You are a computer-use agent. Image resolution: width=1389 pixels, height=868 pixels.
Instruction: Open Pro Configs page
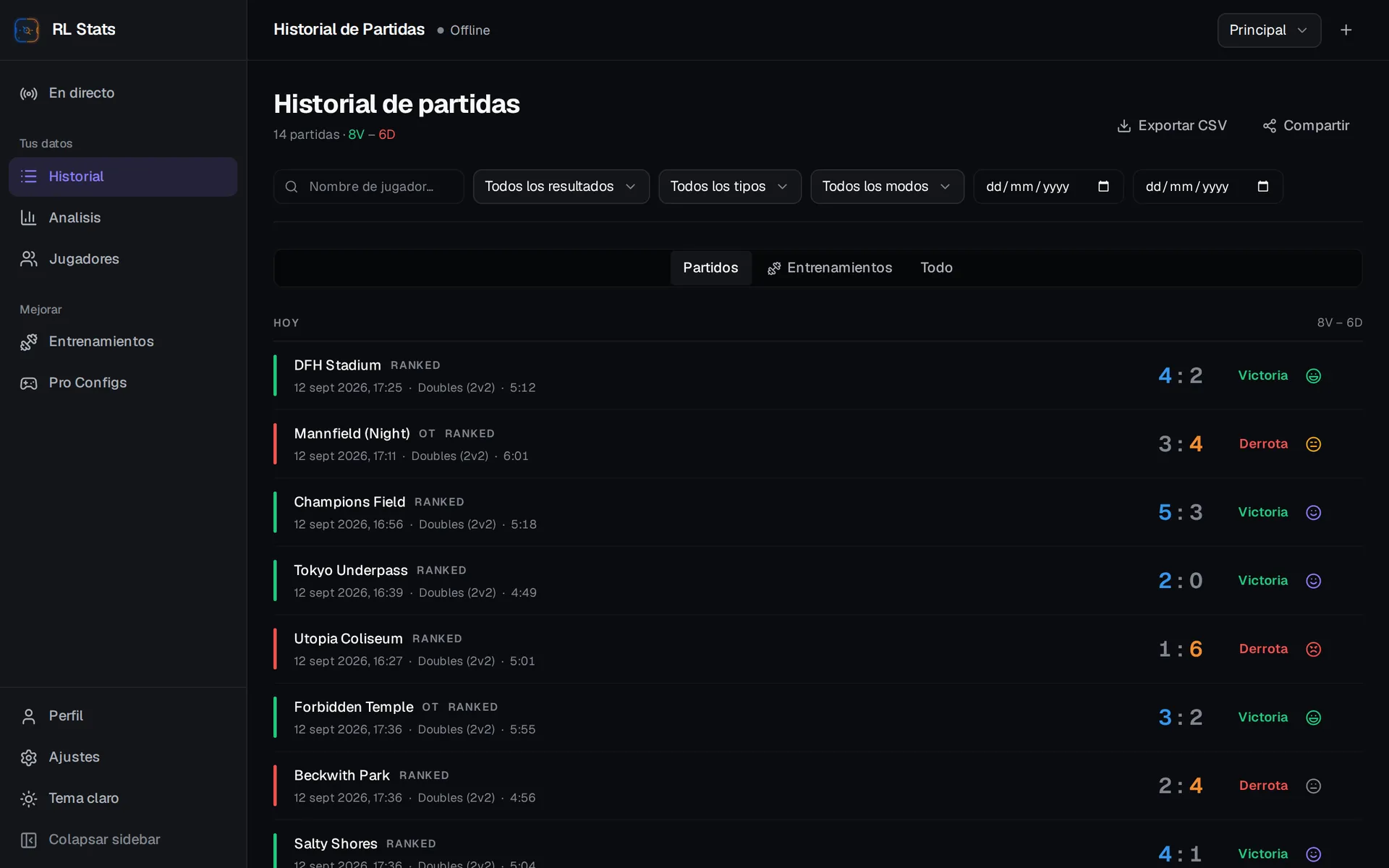(x=123, y=383)
